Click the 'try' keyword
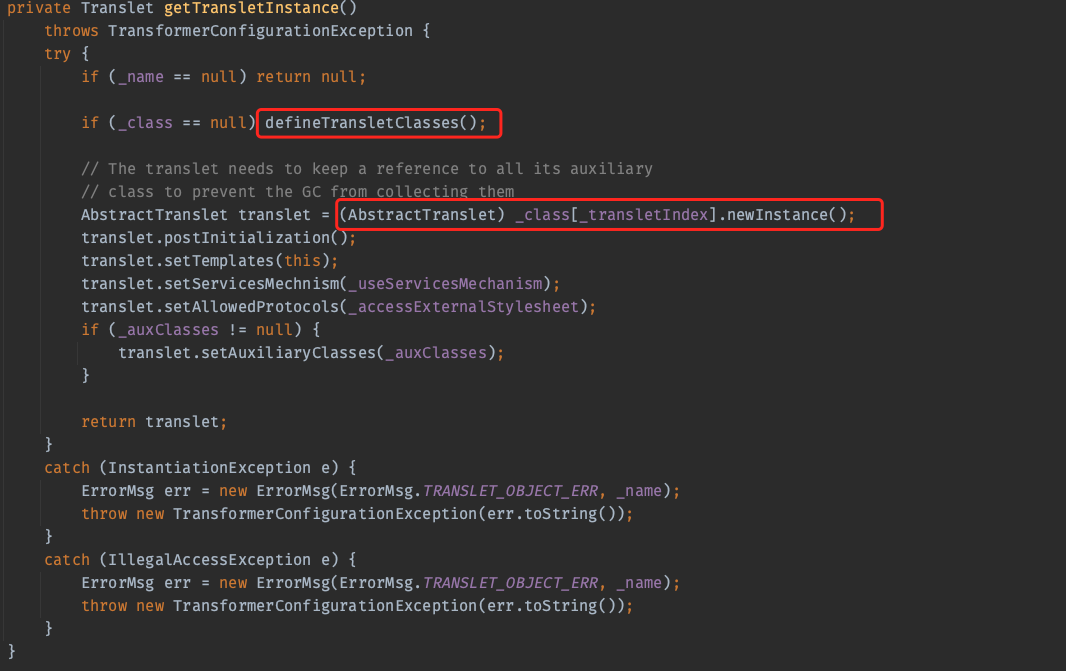The image size is (1066, 671). pos(57,54)
